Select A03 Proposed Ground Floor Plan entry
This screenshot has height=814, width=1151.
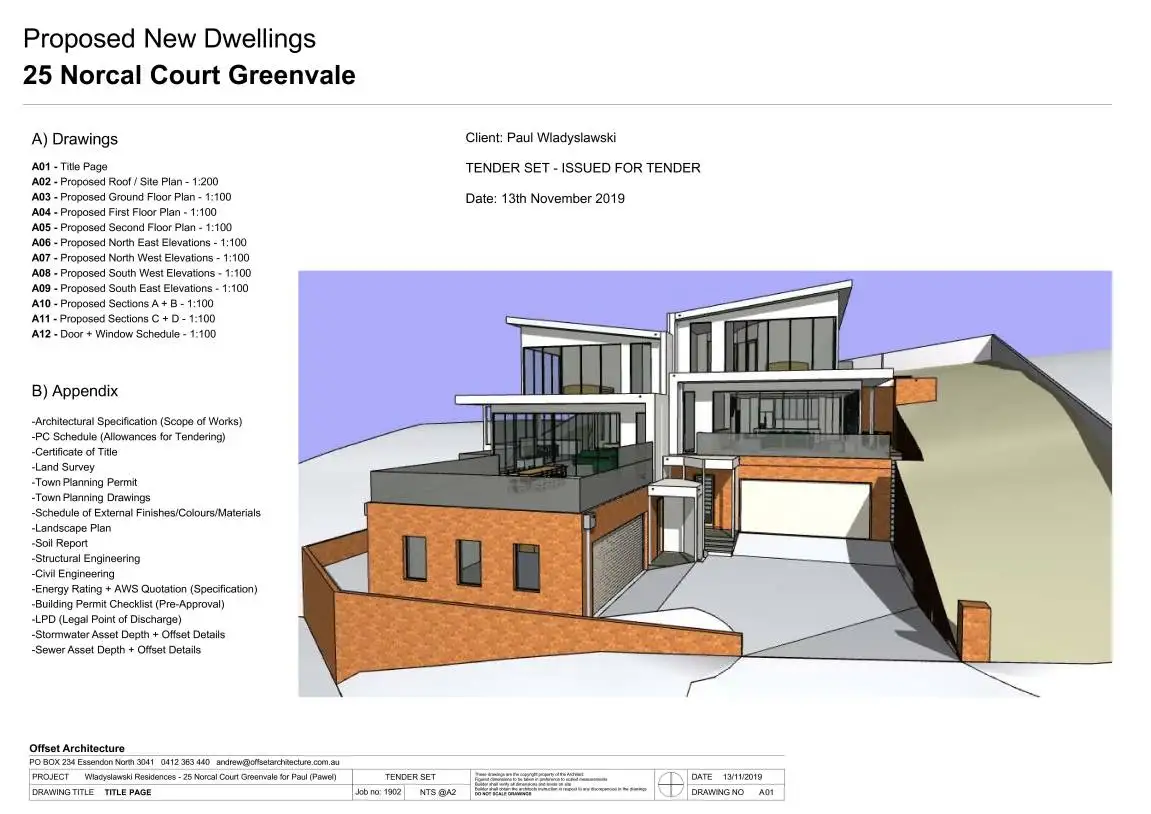tap(131, 197)
